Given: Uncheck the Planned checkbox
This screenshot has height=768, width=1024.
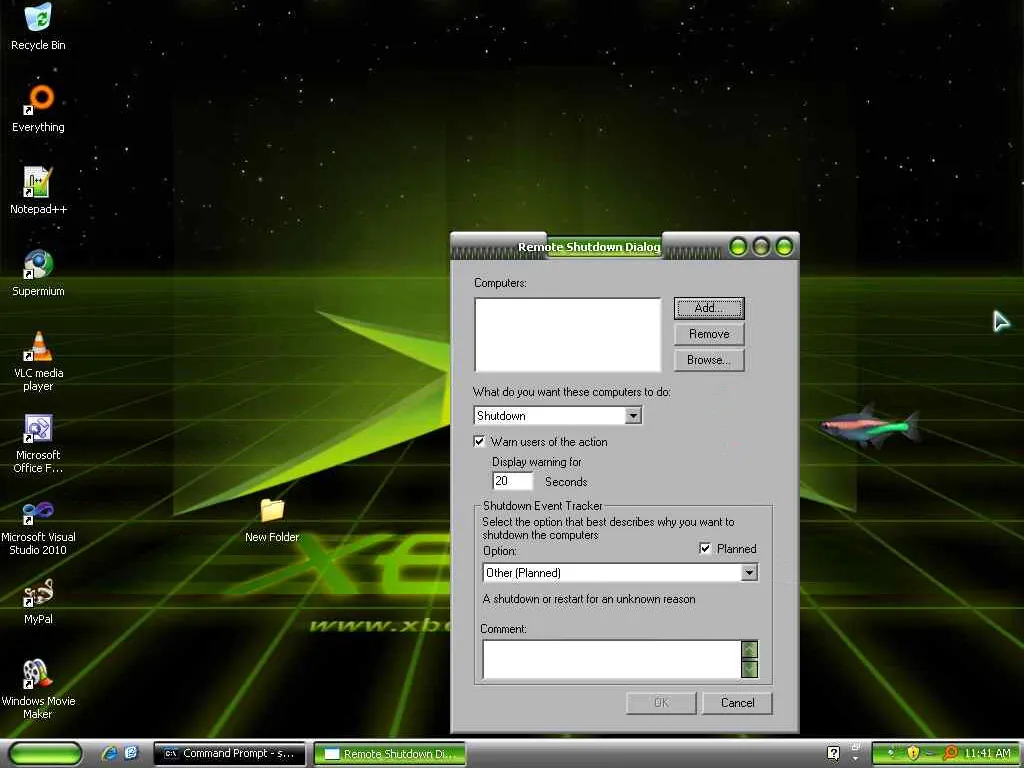Looking at the screenshot, I should (705, 549).
